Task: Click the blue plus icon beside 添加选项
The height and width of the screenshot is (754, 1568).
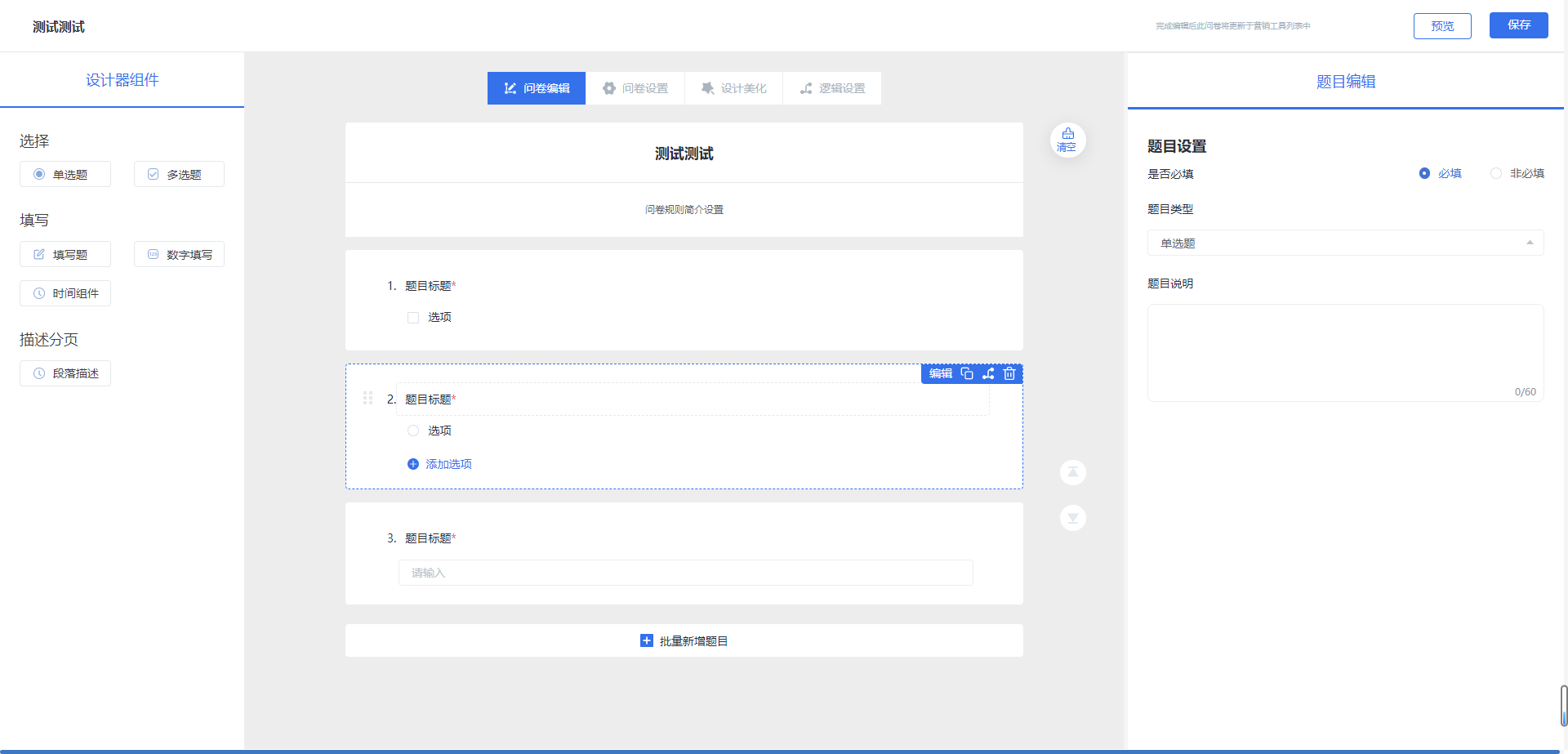Action: point(413,464)
